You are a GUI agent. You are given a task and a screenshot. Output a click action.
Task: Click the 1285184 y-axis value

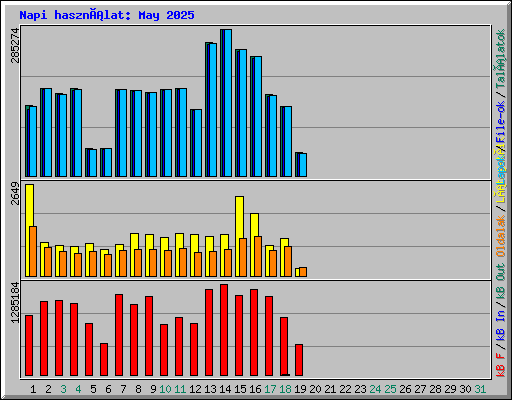15,302
